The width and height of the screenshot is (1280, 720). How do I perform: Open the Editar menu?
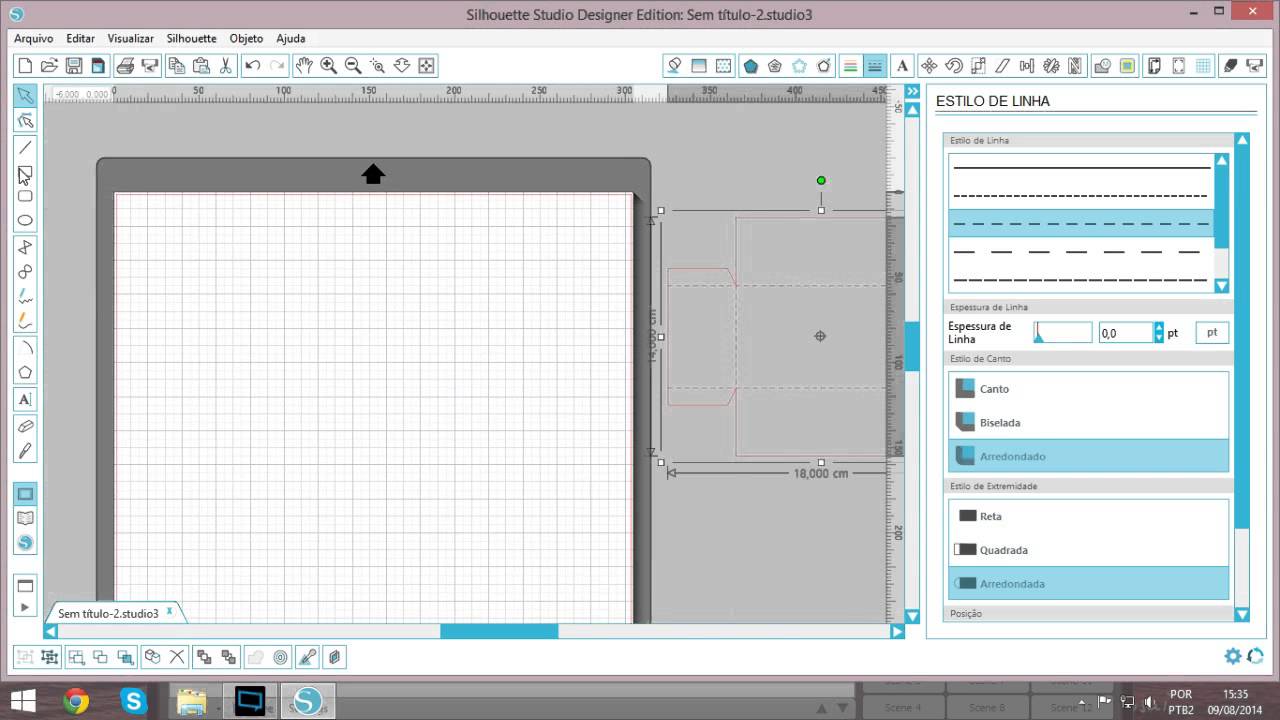click(80, 38)
